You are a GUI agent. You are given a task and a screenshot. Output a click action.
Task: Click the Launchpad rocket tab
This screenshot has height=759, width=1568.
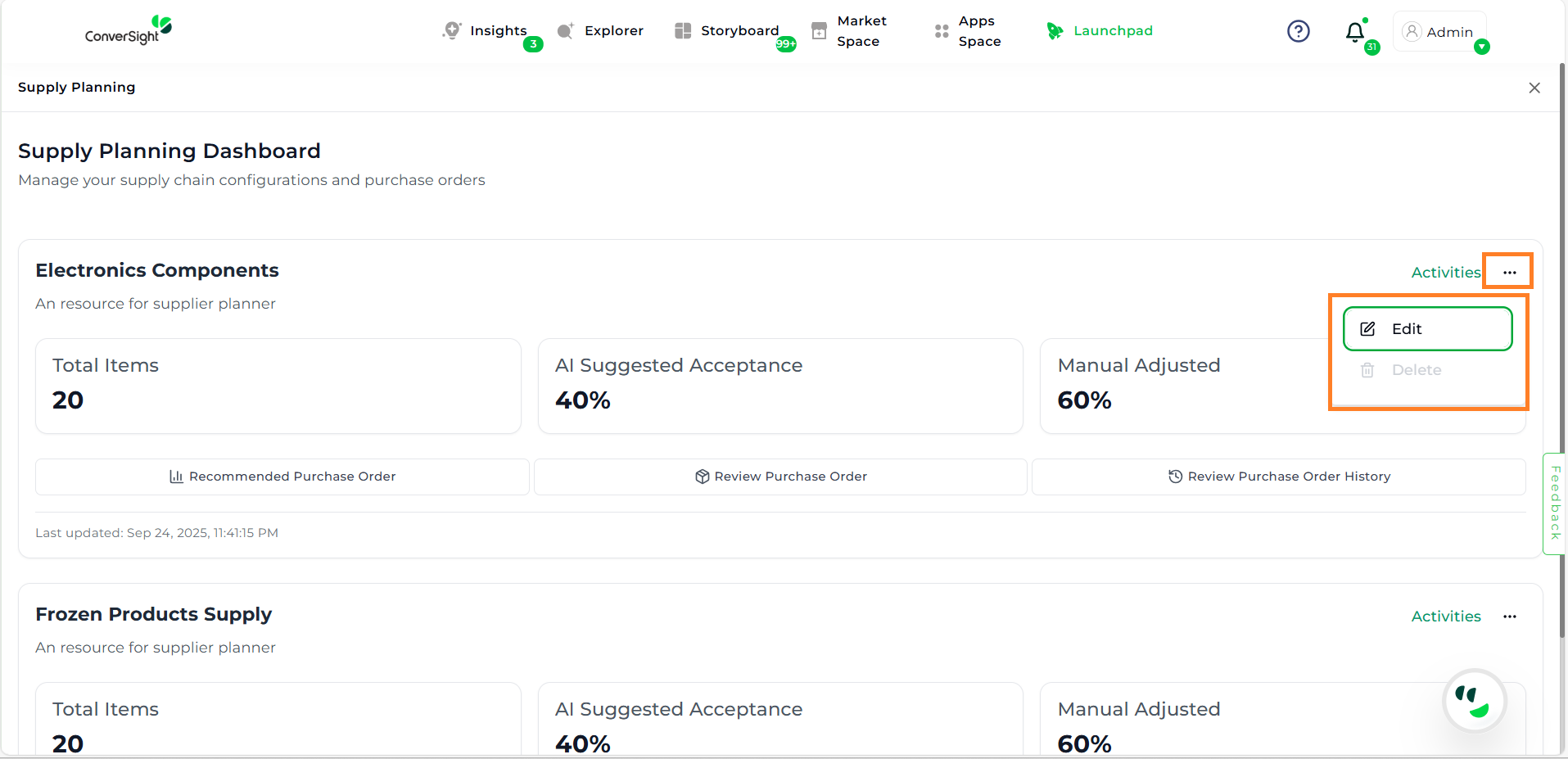pos(1100,31)
